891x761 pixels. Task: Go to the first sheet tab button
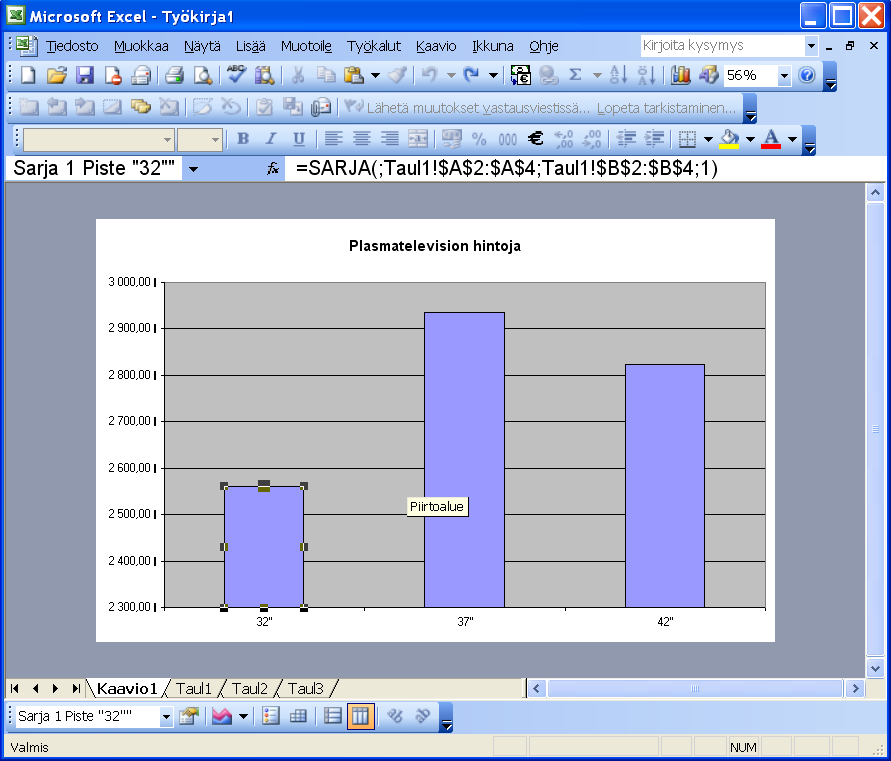15,689
